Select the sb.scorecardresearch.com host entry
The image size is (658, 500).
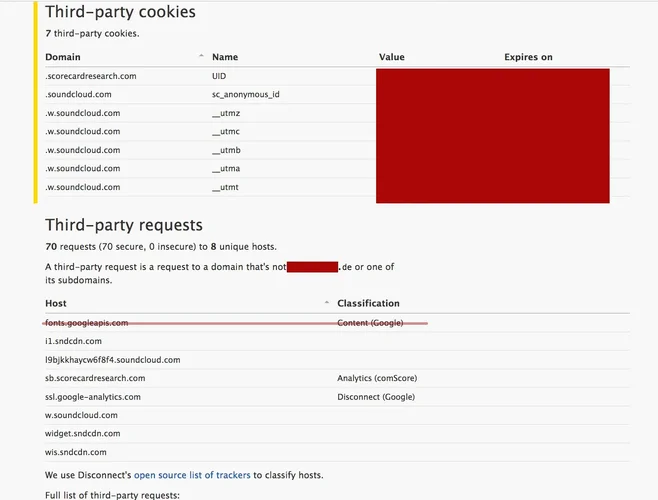pos(95,378)
